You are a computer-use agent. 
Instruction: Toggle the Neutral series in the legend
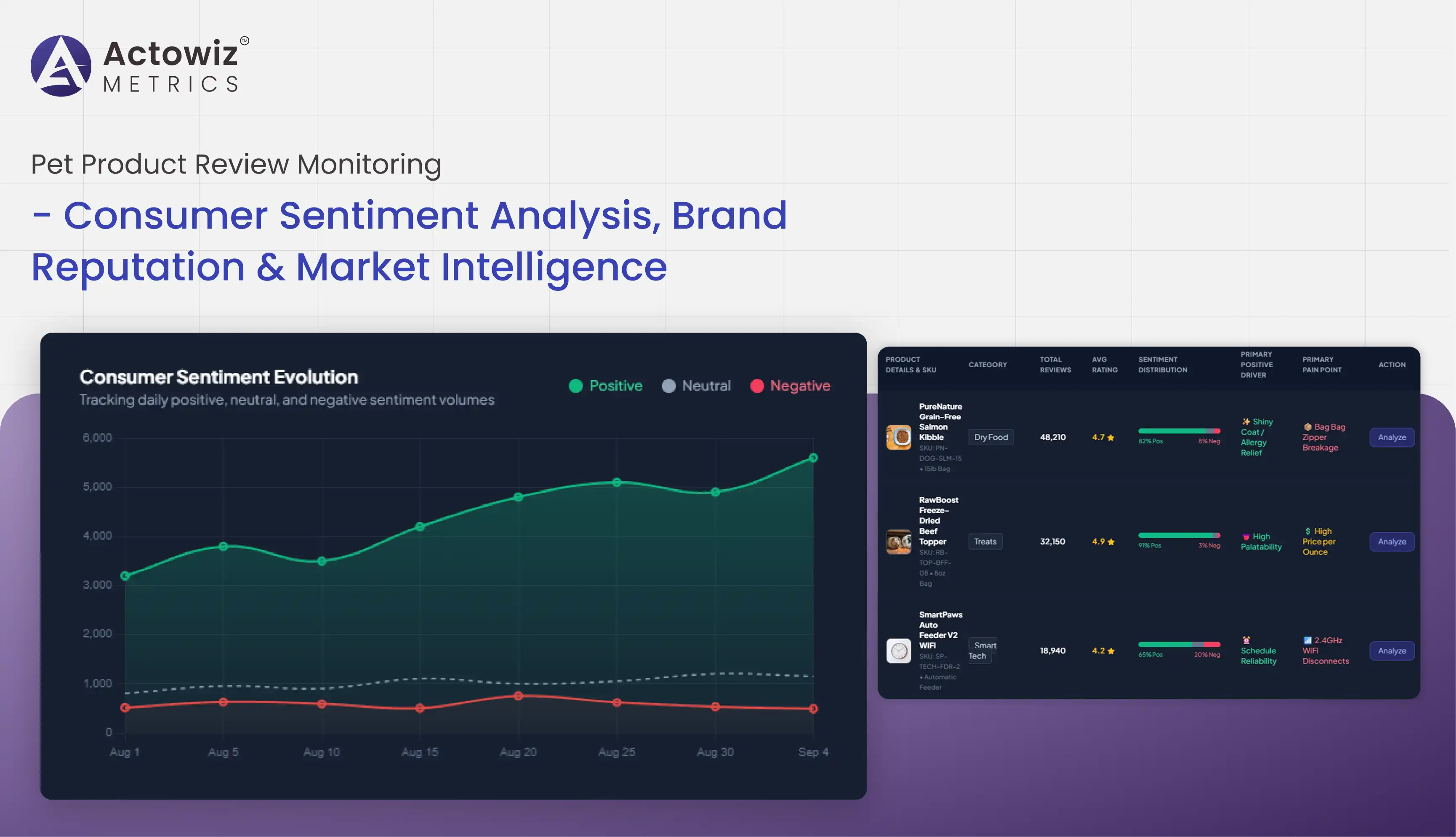tap(696, 386)
